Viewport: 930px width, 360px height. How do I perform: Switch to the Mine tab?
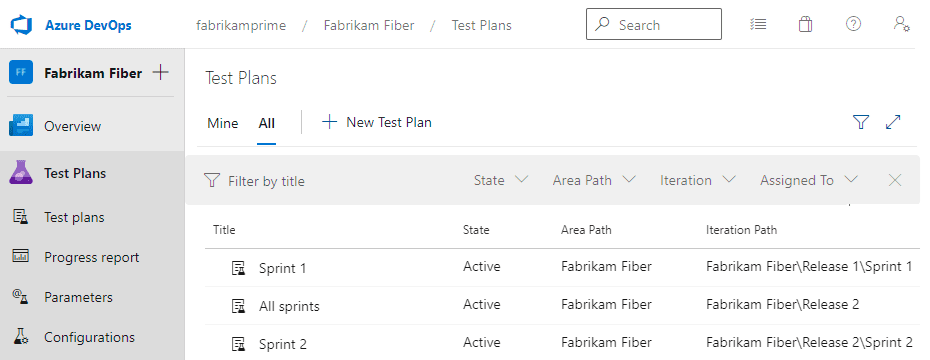click(x=222, y=123)
